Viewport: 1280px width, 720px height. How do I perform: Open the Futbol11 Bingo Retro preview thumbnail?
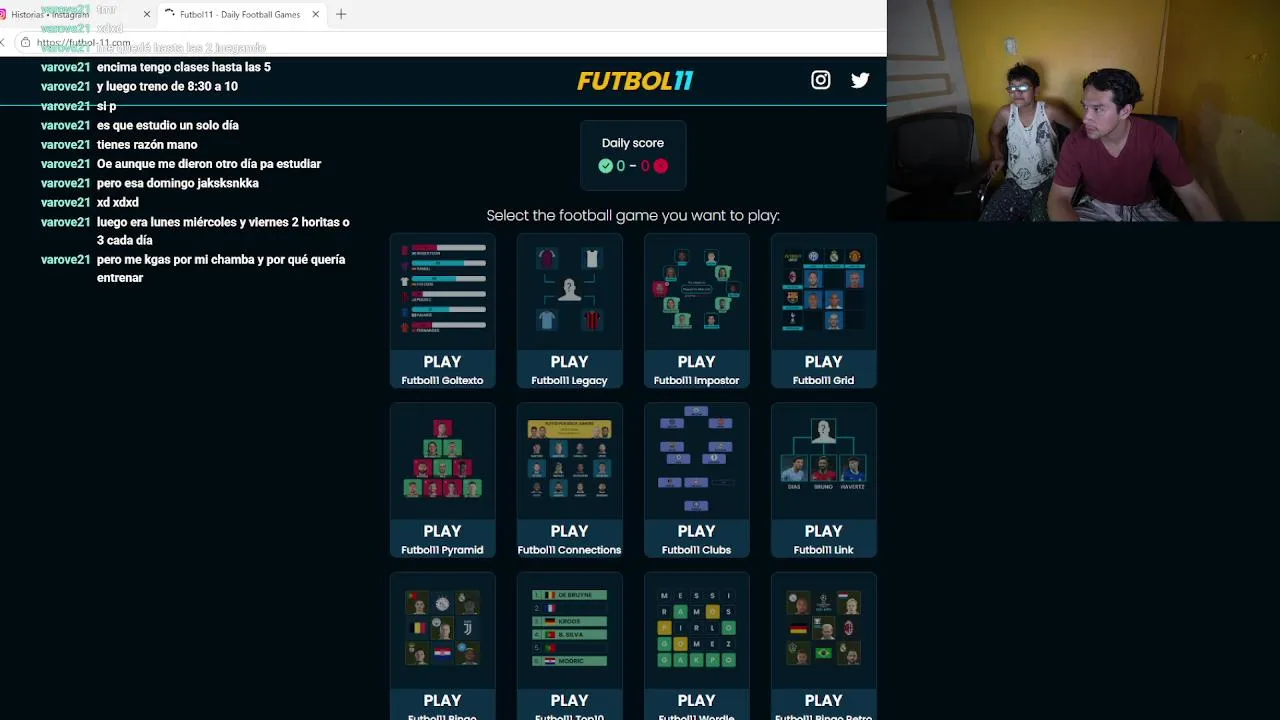[x=823, y=629]
